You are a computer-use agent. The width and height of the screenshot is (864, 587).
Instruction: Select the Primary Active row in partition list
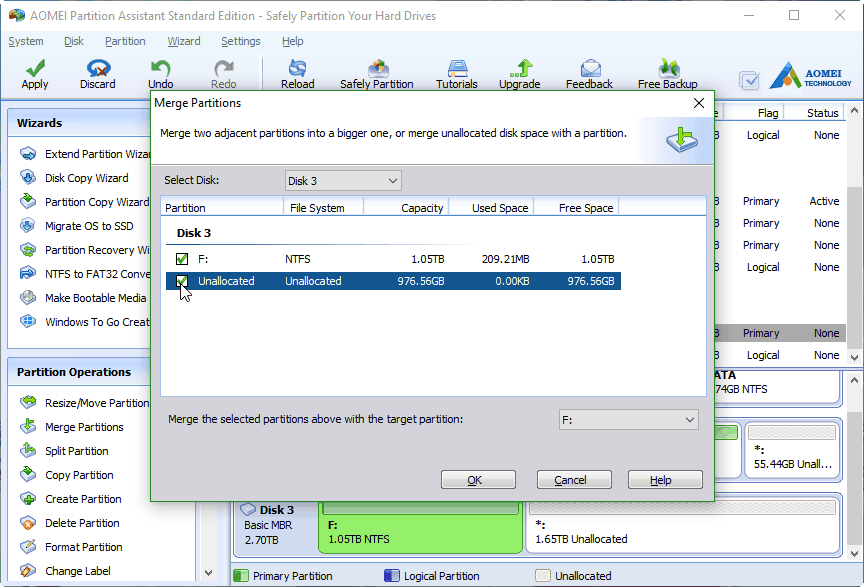coord(780,201)
